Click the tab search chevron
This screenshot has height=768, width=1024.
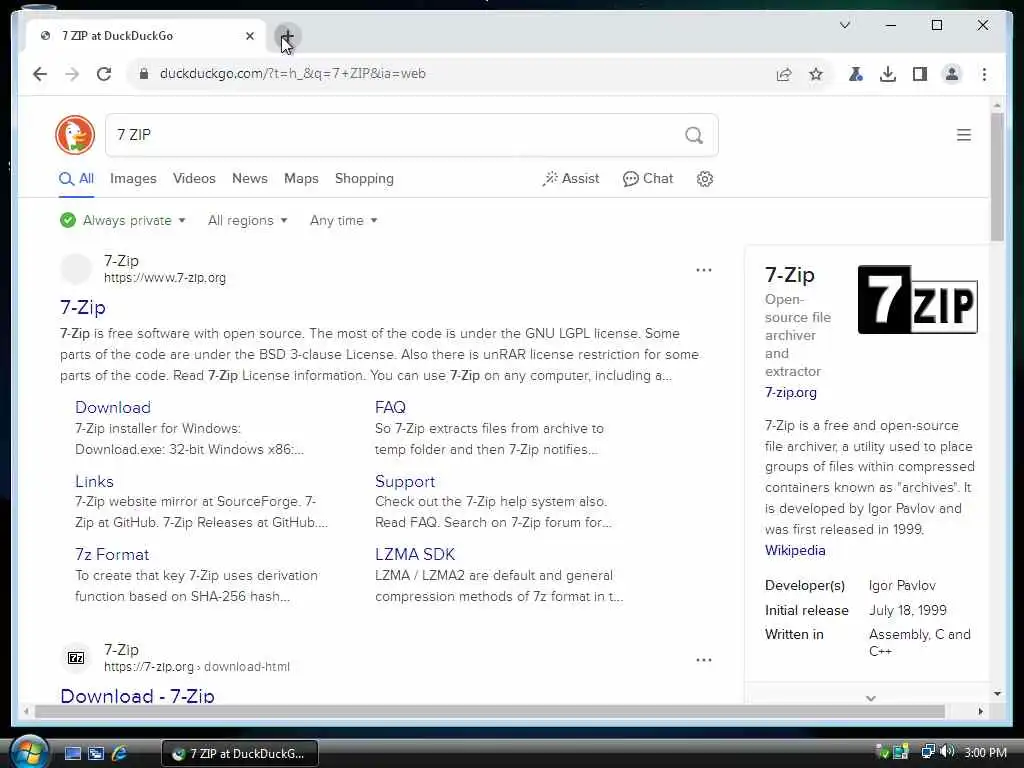844,25
